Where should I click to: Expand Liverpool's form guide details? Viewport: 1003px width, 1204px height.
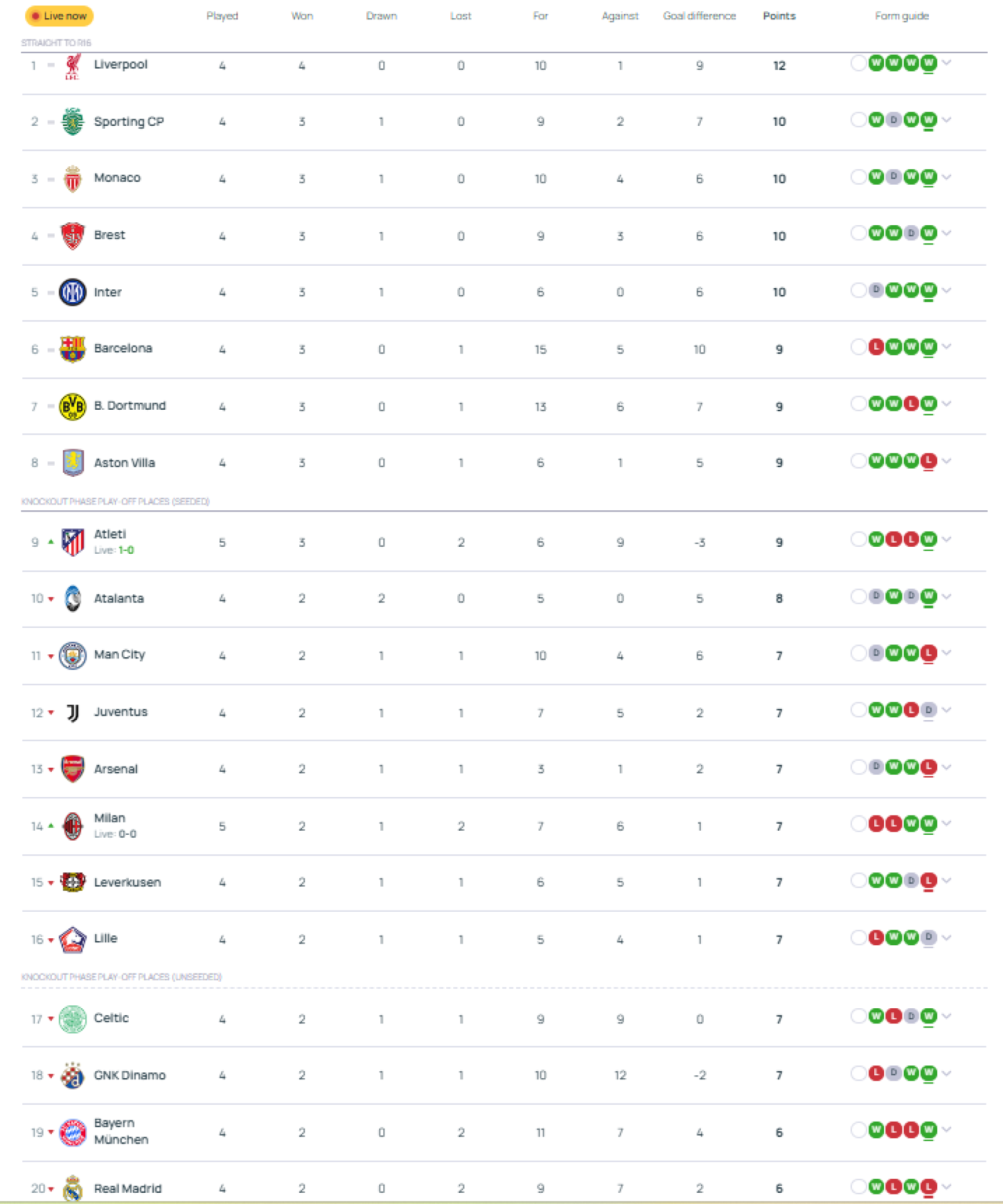[947, 63]
